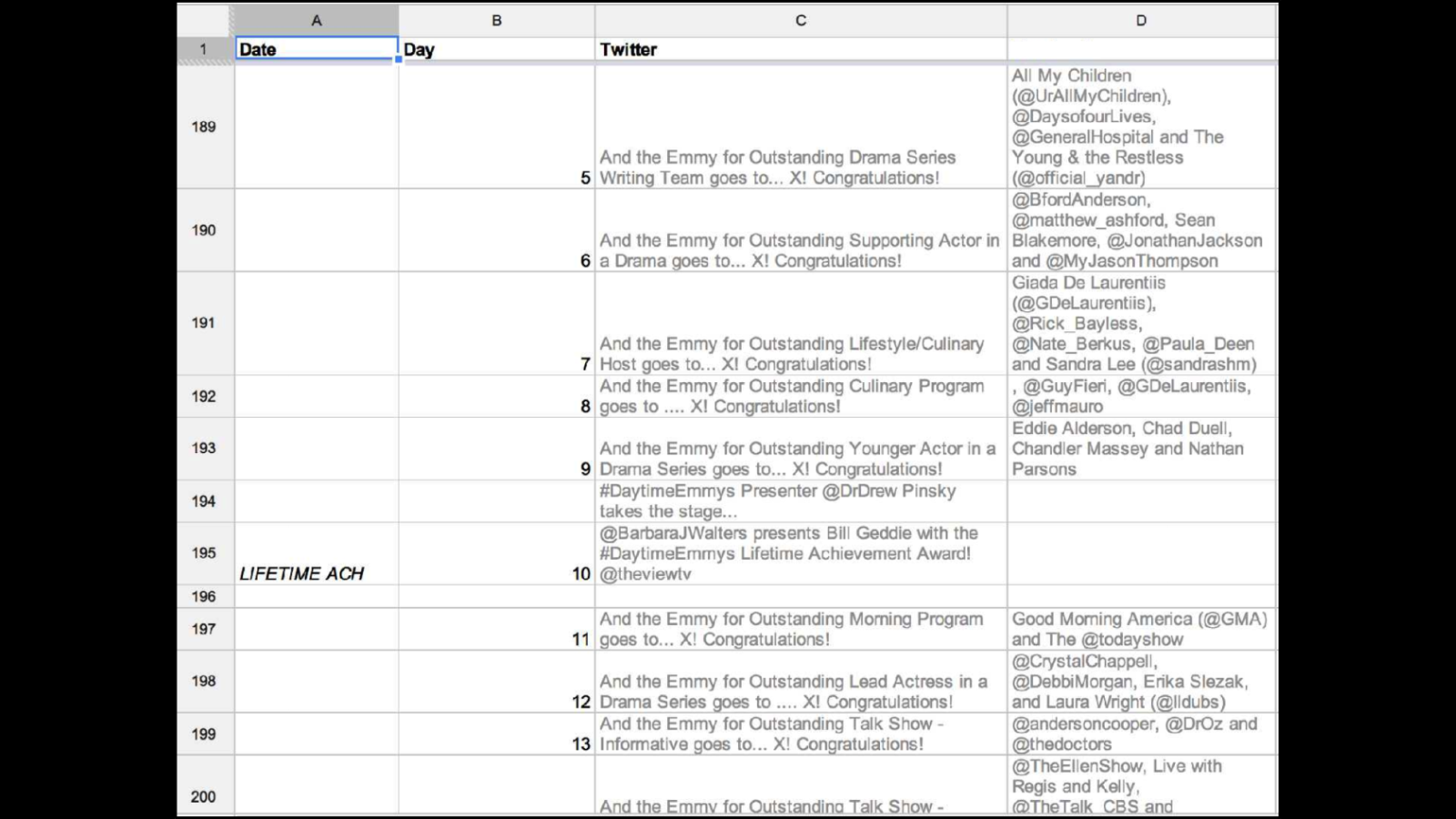
Task: Click Day cell containing number 8
Action: (496, 396)
